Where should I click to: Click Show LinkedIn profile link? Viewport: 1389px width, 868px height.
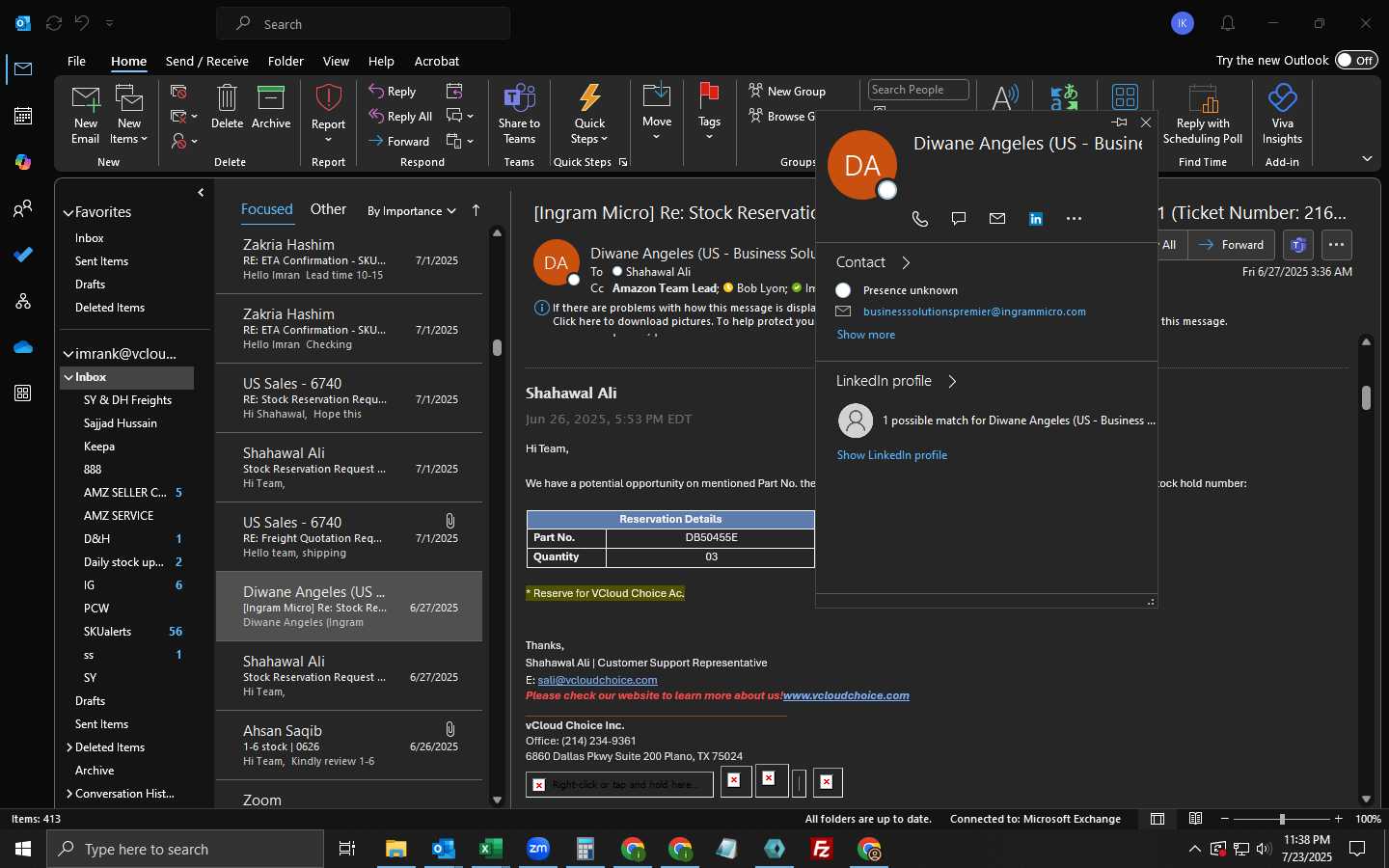[x=892, y=455]
